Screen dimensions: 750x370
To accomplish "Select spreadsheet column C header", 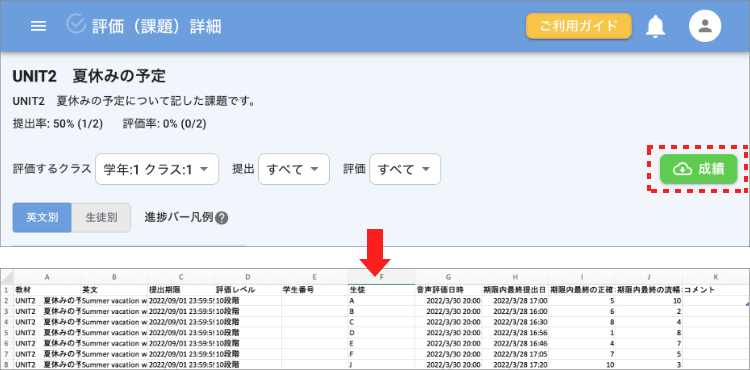I will pyautogui.click(x=181, y=277).
